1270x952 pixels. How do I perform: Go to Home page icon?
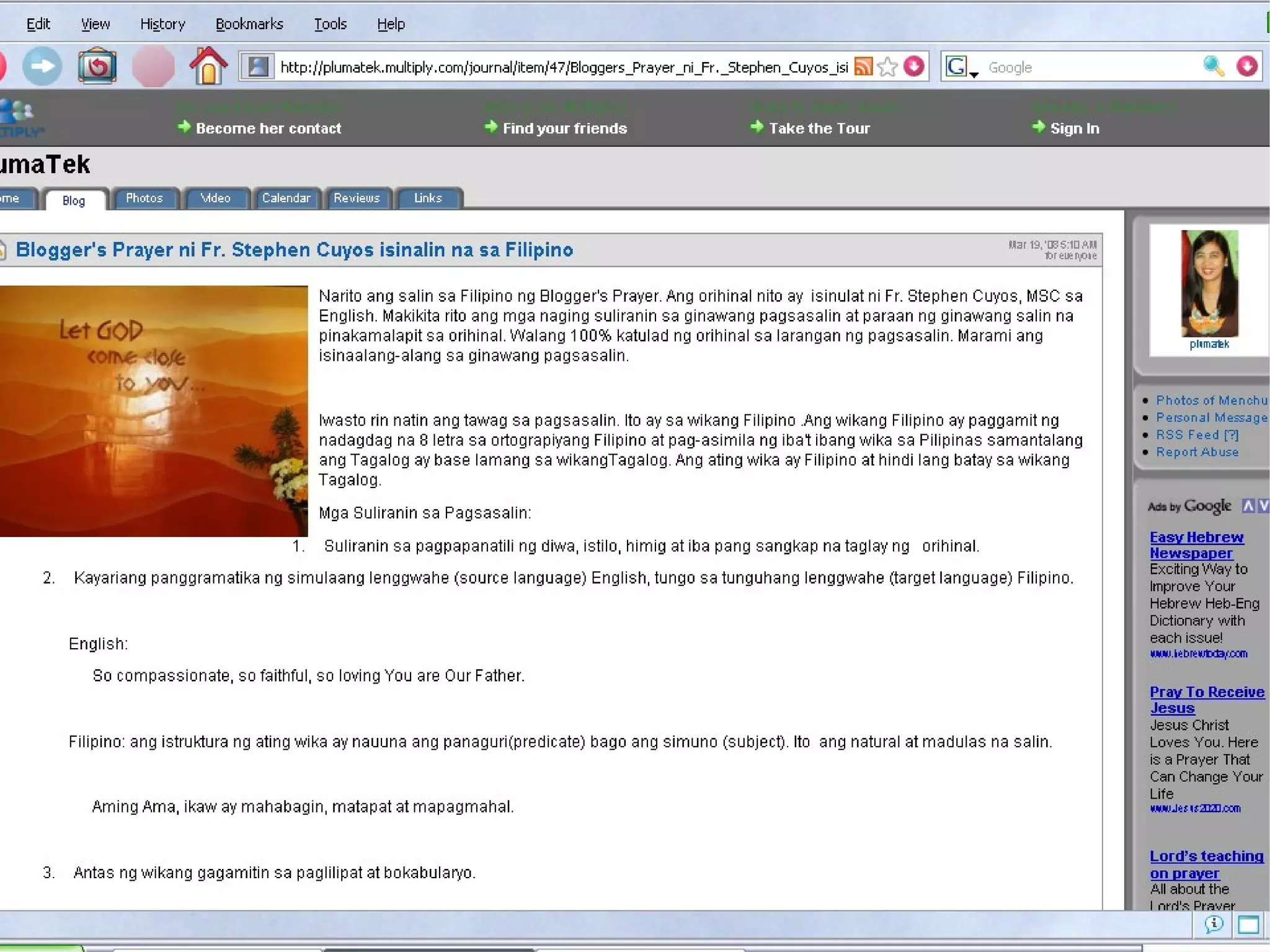[208, 66]
